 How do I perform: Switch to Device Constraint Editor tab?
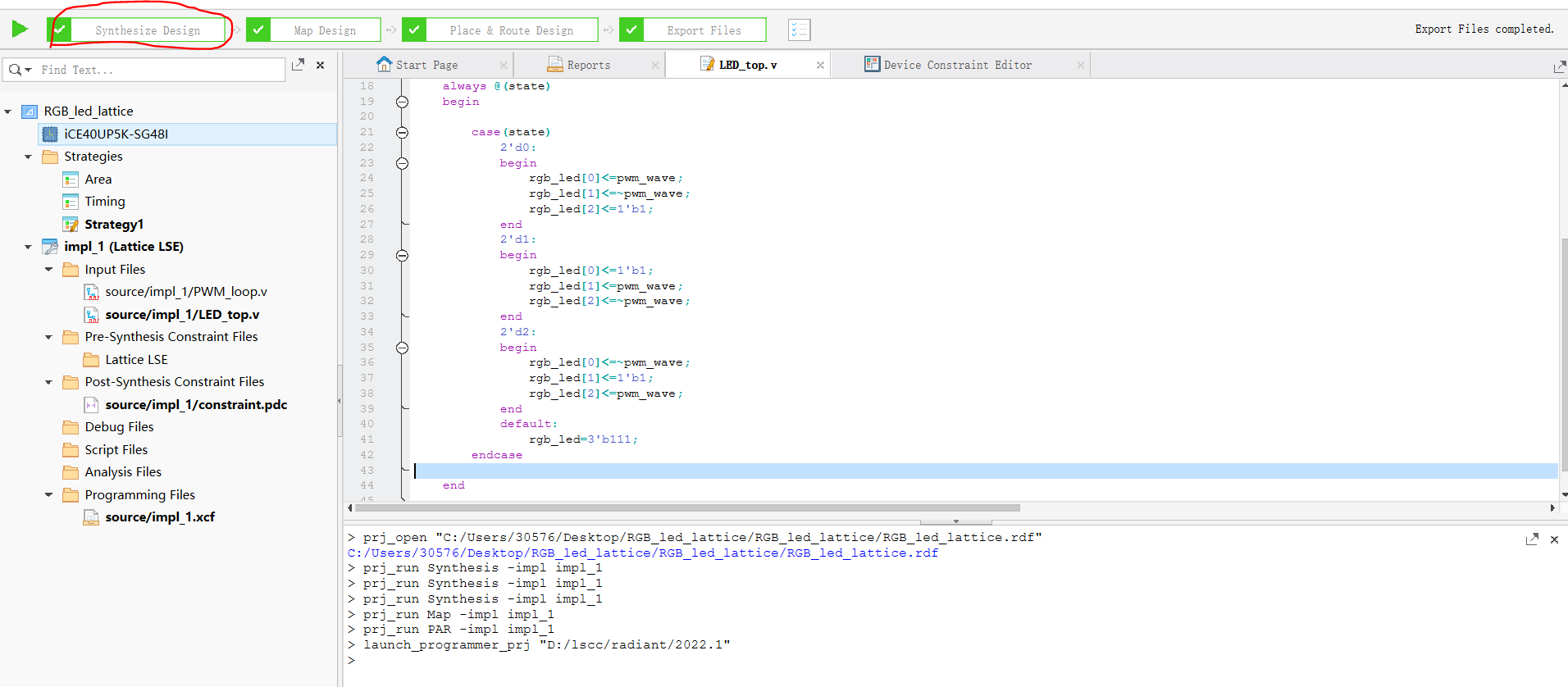pos(957,65)
